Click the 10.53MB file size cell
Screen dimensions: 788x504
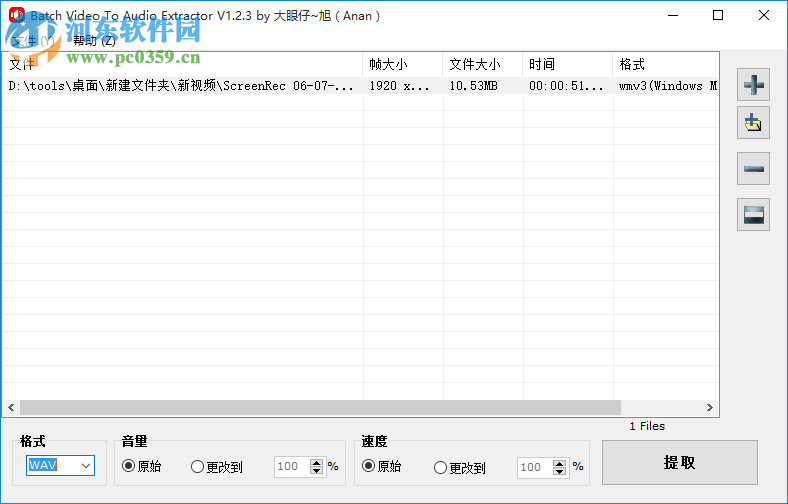473,86
